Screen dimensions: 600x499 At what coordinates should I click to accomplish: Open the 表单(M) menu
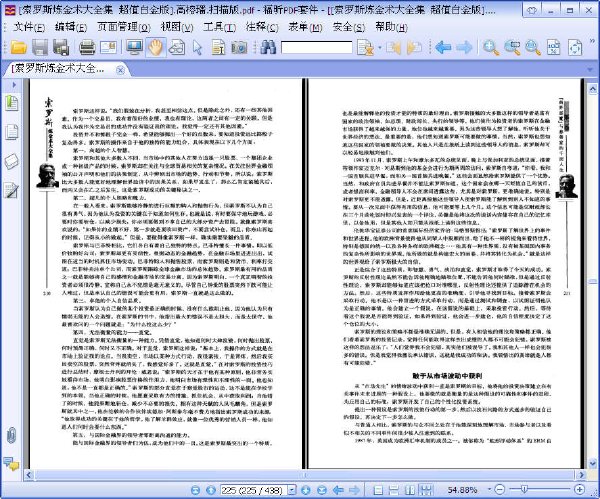(305, 27)
